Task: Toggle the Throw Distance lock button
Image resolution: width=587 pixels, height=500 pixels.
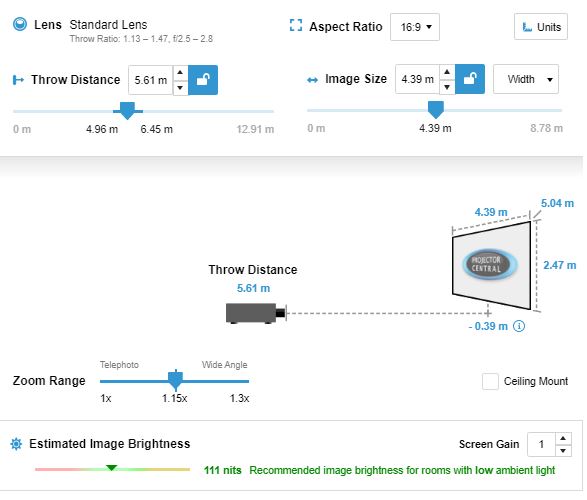Action: coord(203,80)
